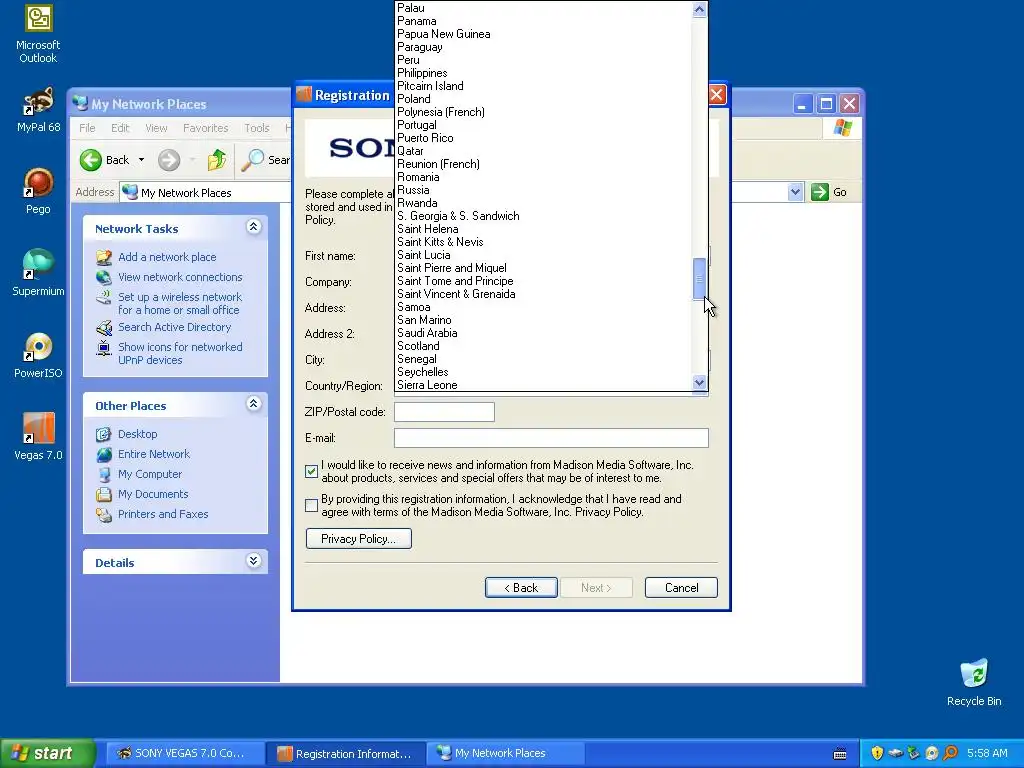Click the Entire Network icon
The image size is (1024, 768).
pyautogui.click(x=104, y=454)
